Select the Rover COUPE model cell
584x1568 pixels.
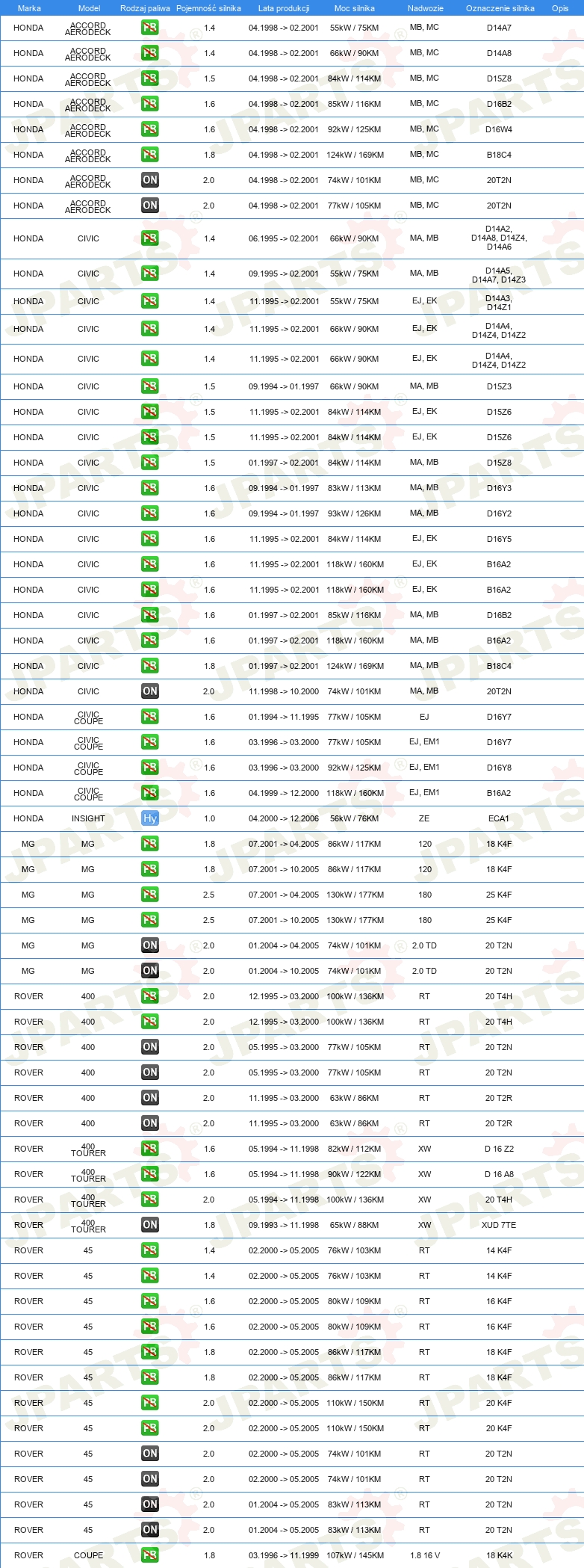[x=88, y=1555]
